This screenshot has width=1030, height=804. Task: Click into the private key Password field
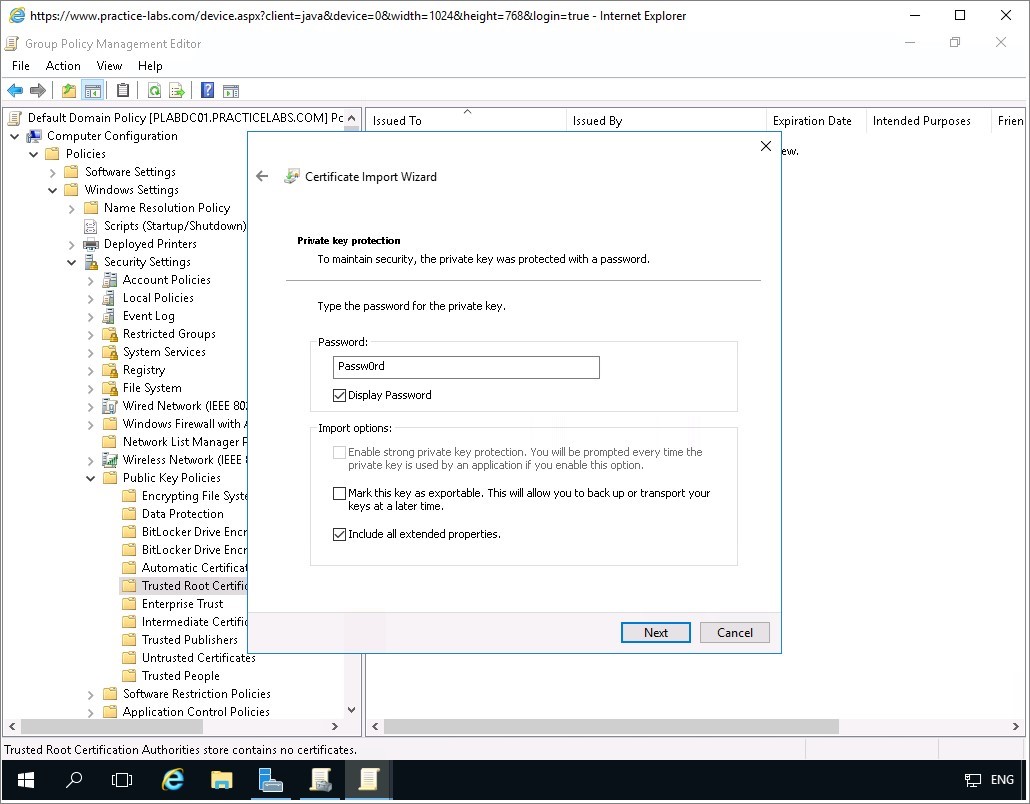(465, 367)
